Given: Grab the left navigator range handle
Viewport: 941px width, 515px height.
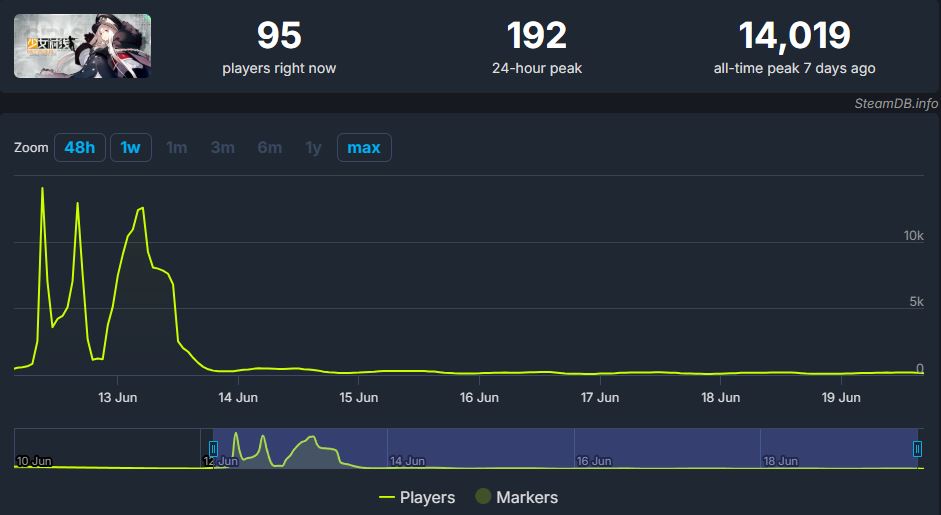Looking at the screenshot, I should [x=213, y=448].
